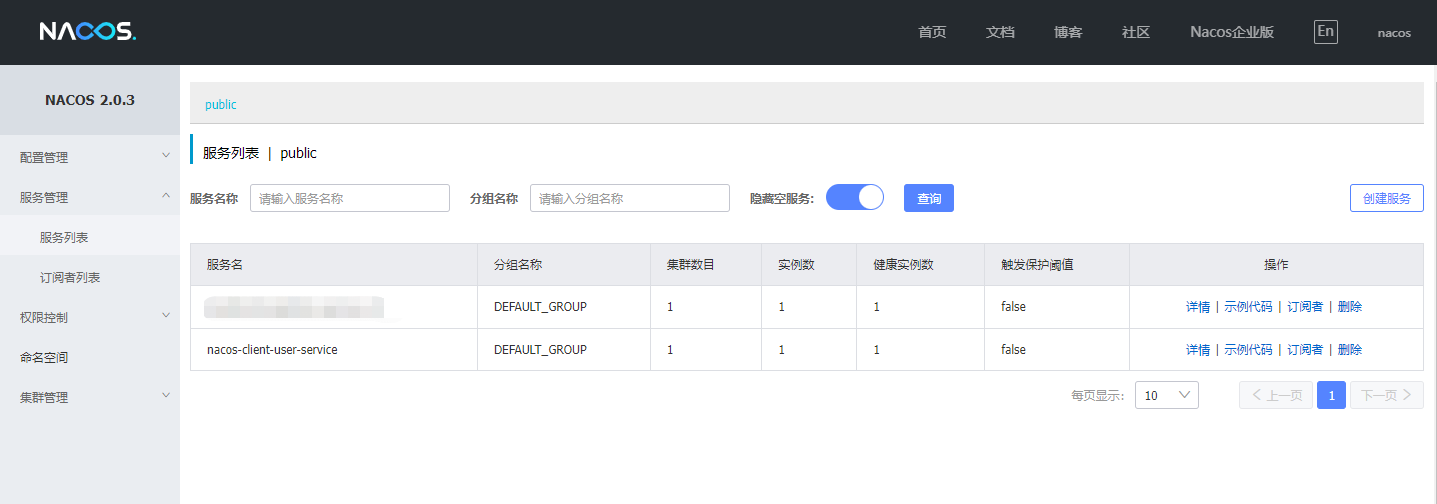The width and height of the screenshot is (1437, 504).
Task: Click the NACOS logo
Action: point(88,32)
